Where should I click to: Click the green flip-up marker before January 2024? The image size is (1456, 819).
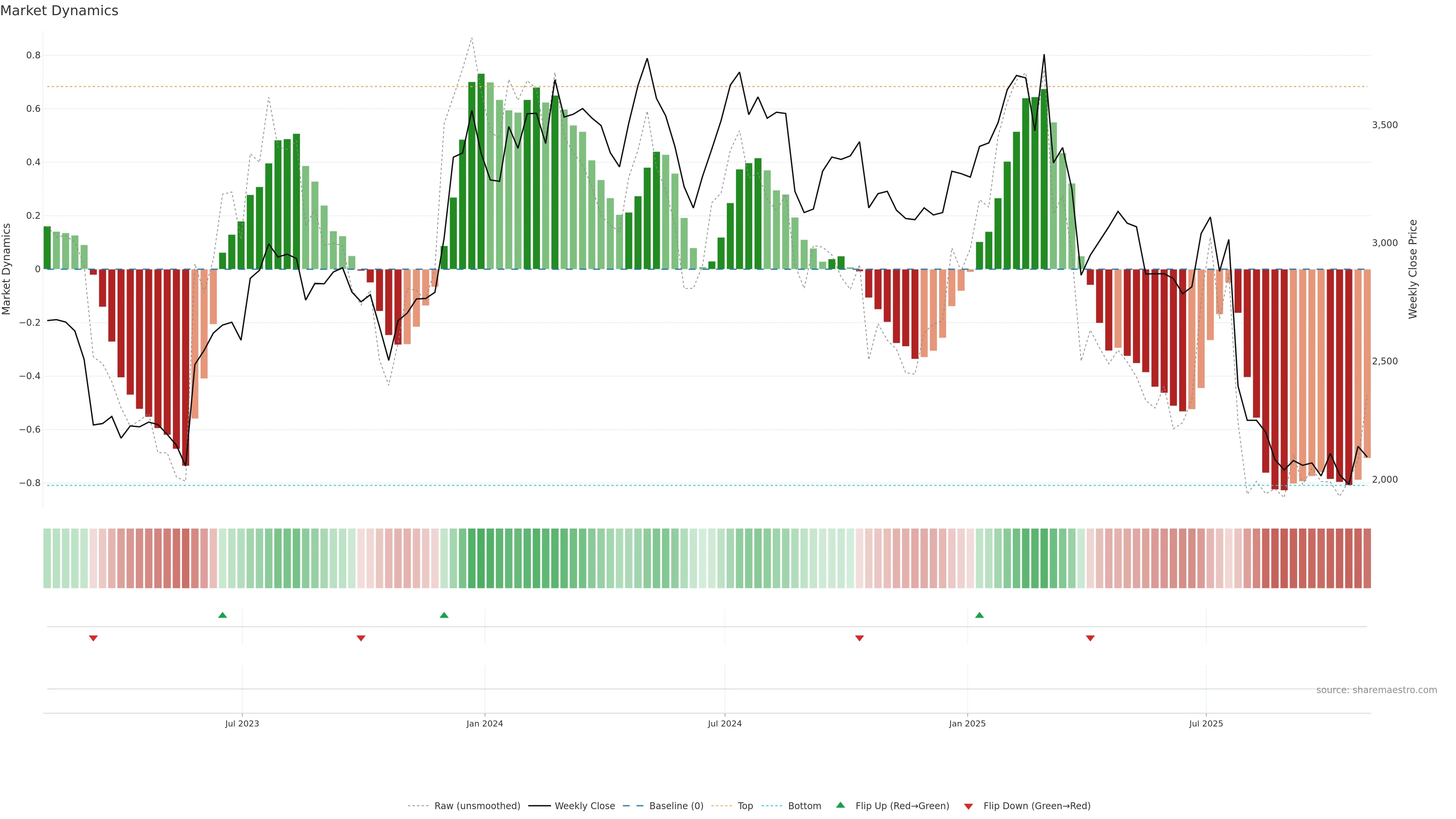(x=444, y=615)
